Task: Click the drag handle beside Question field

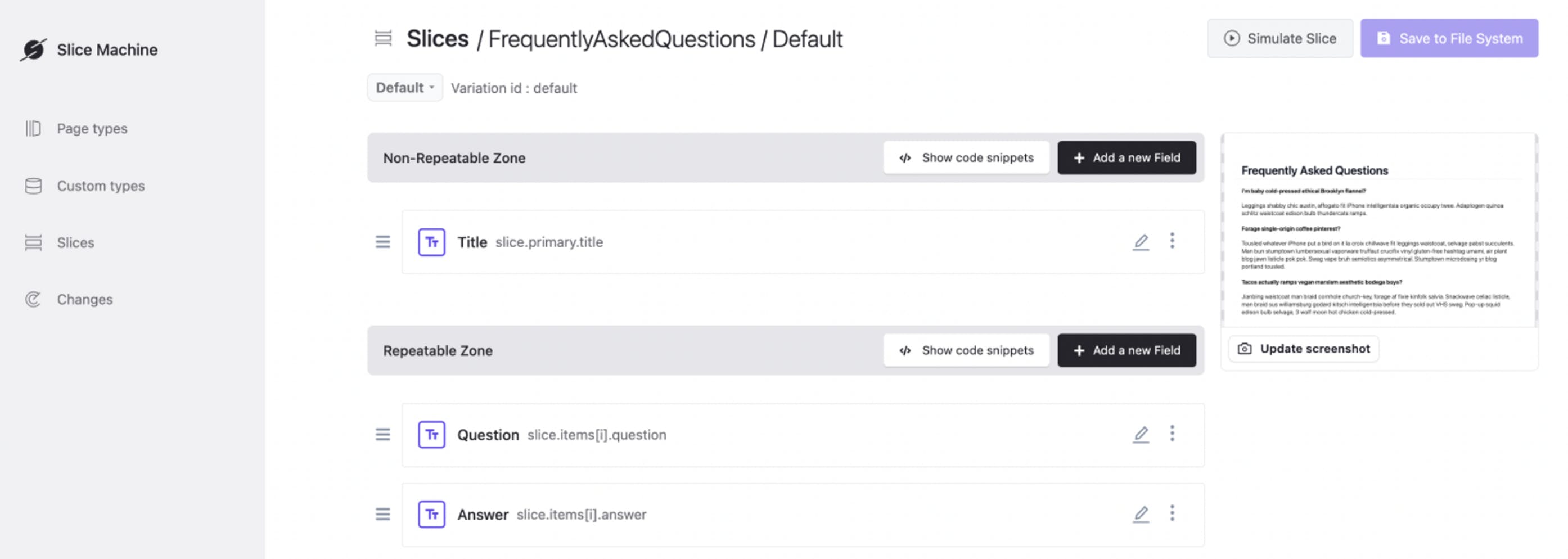Action: (383, 435)
